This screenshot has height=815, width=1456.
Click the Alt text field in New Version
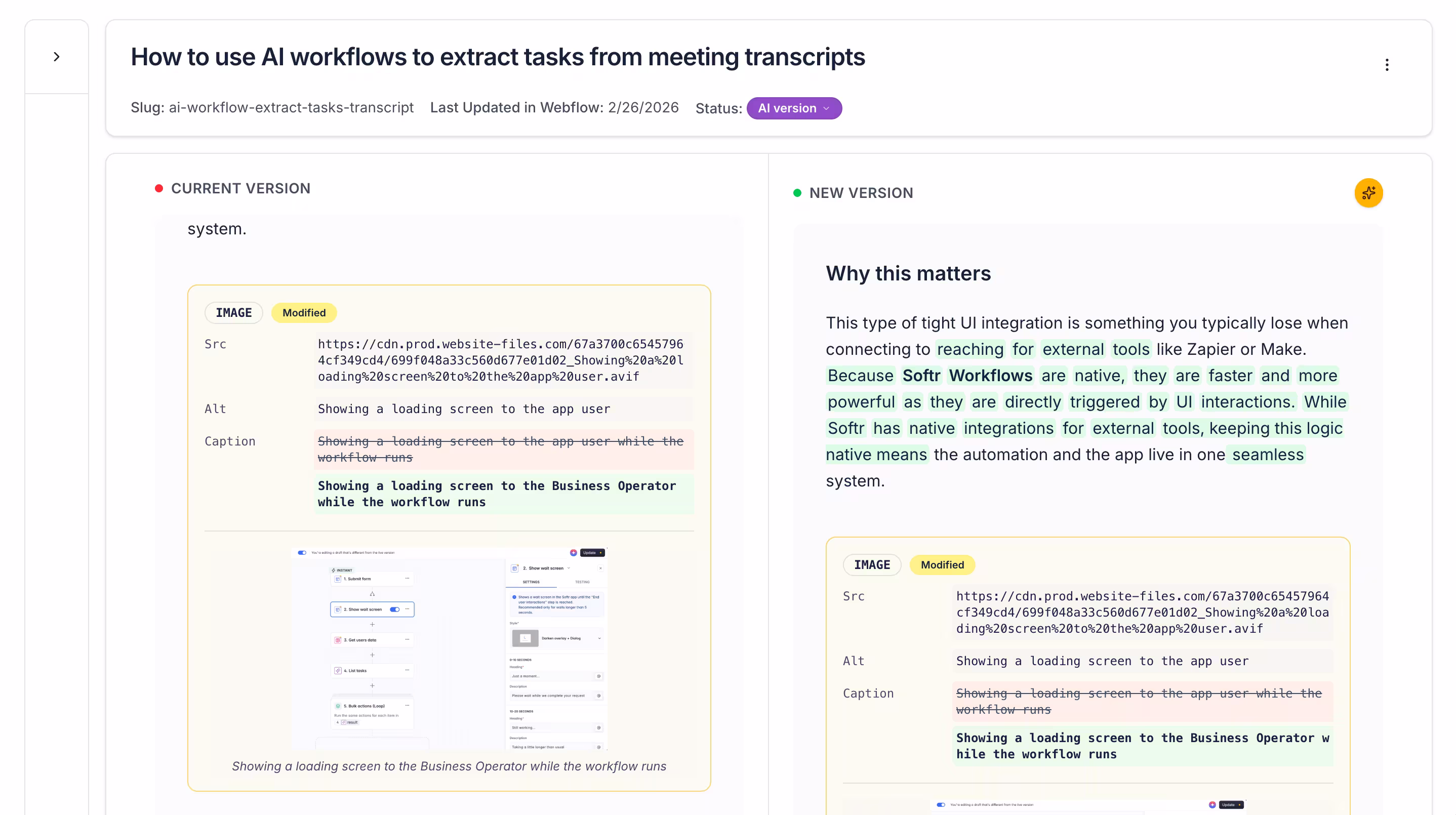pos(1102,661)
